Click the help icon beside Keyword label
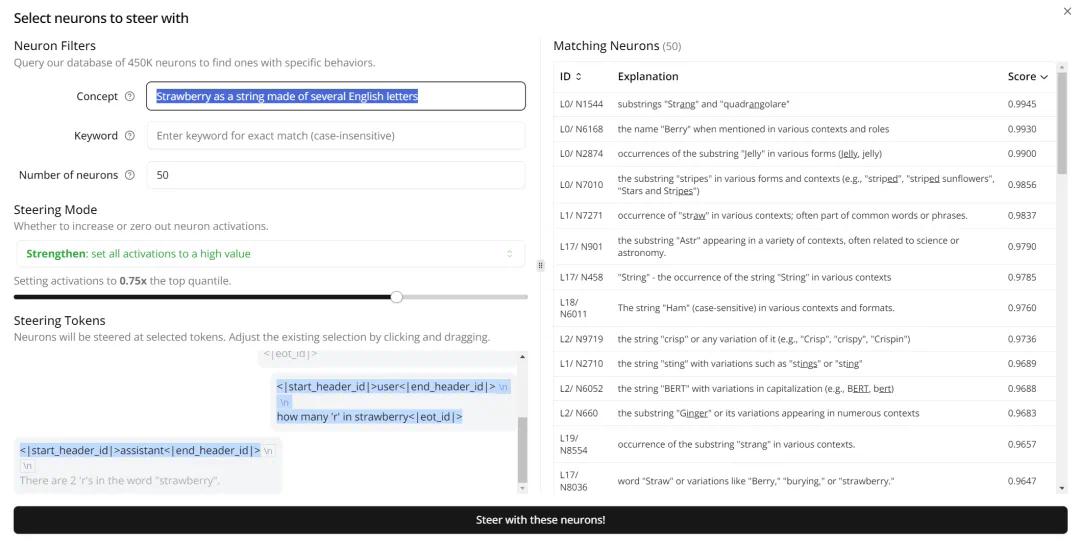This screenshot has width=1080, height=541. (x=129, y=136)
